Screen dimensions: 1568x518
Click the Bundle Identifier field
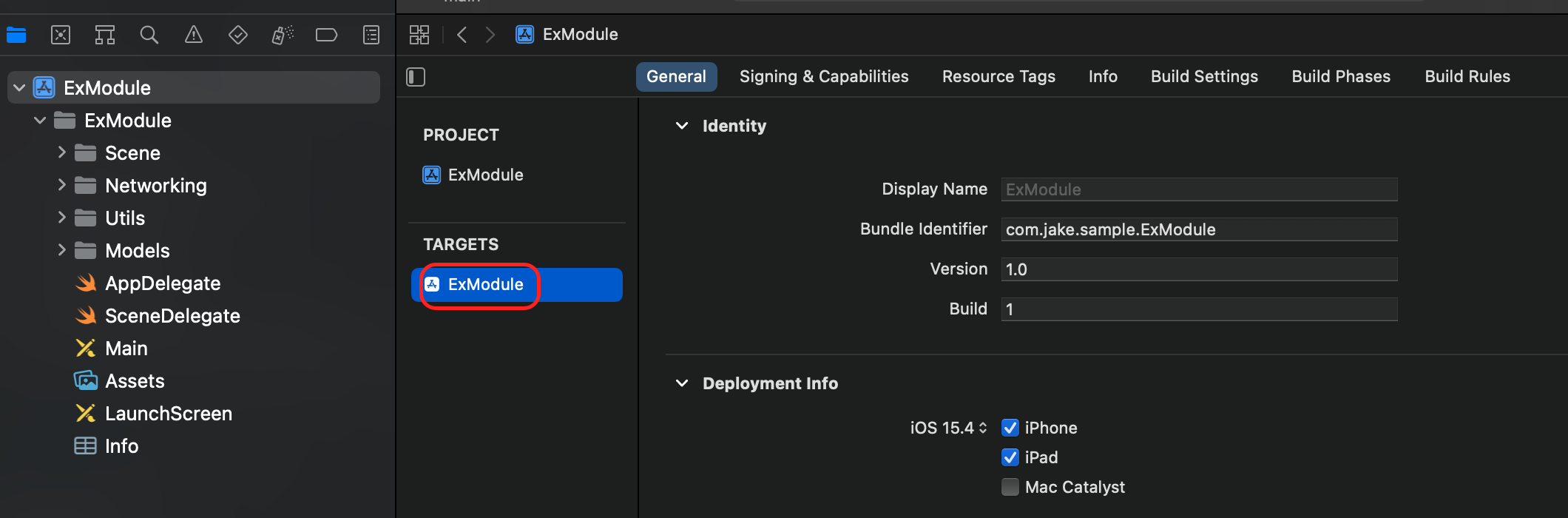coord(1199,229)
